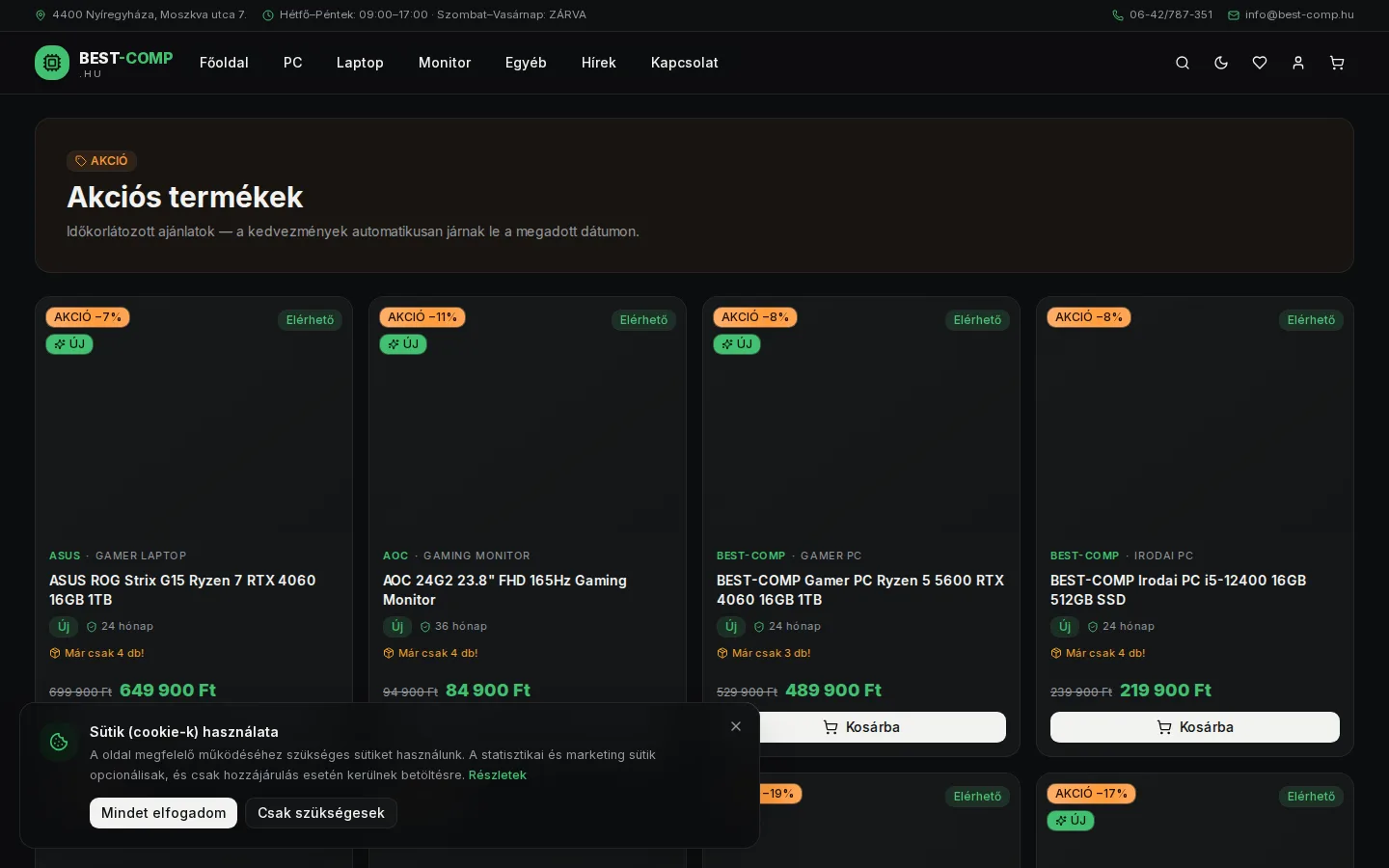Click the 36 hónap warranty label
The image size is (1389, 868).
(x=453, y=627)
